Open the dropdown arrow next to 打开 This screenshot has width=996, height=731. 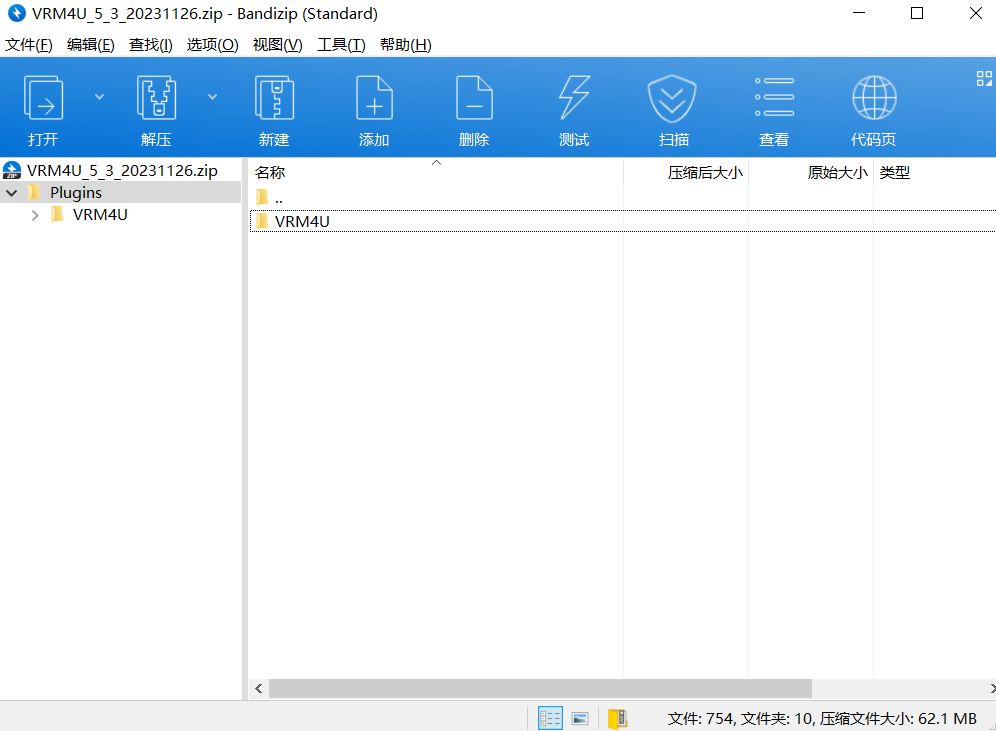click(x=99, y=97)
